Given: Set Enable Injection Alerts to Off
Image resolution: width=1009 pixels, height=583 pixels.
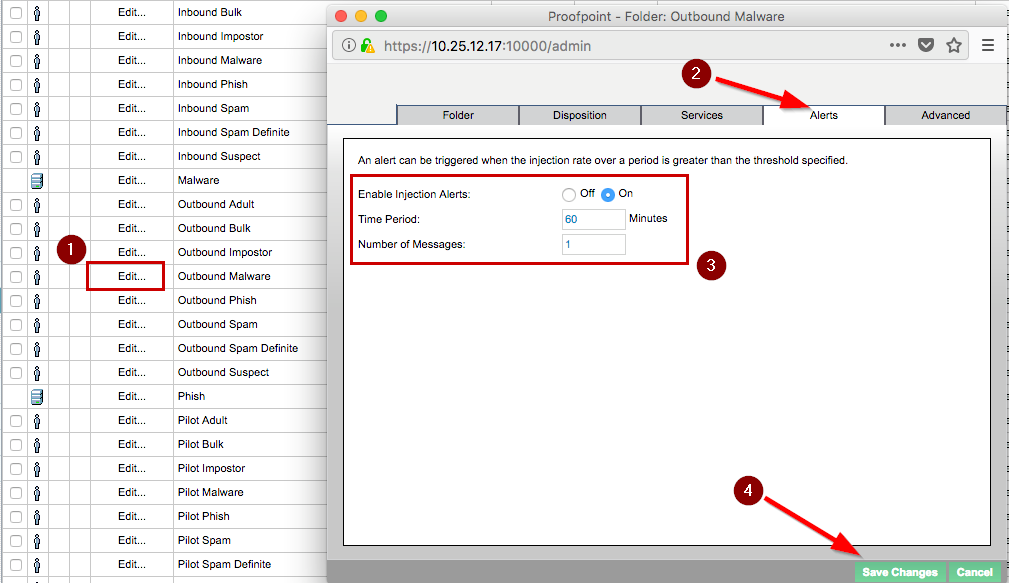Looking at the screenshot, I should (569, 194).
